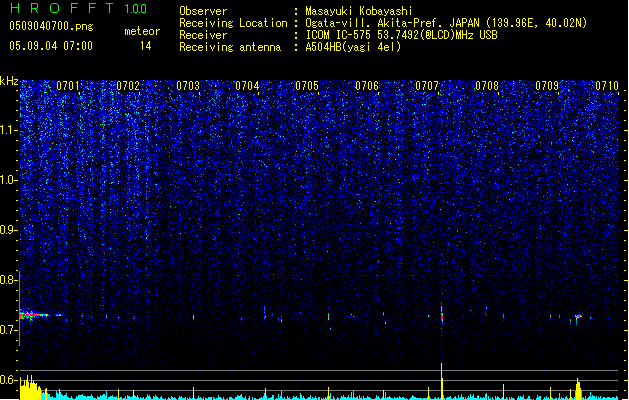
Task: Click the 0703 time marker
Action: 188,85
